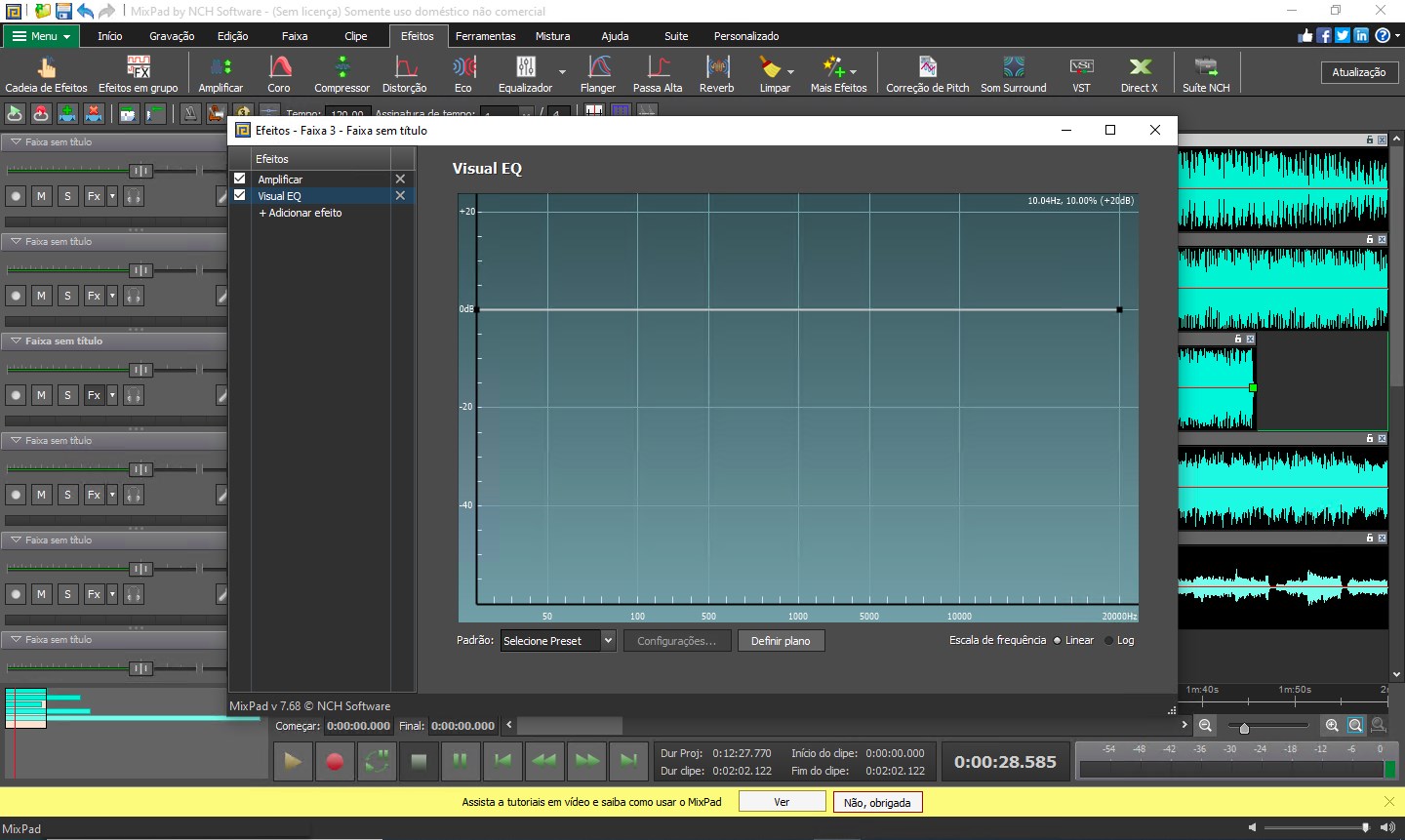Select the Flanger effect
Image resolution: width=1405 pixels, height=840 pixels.
click(x=597, y=71)
